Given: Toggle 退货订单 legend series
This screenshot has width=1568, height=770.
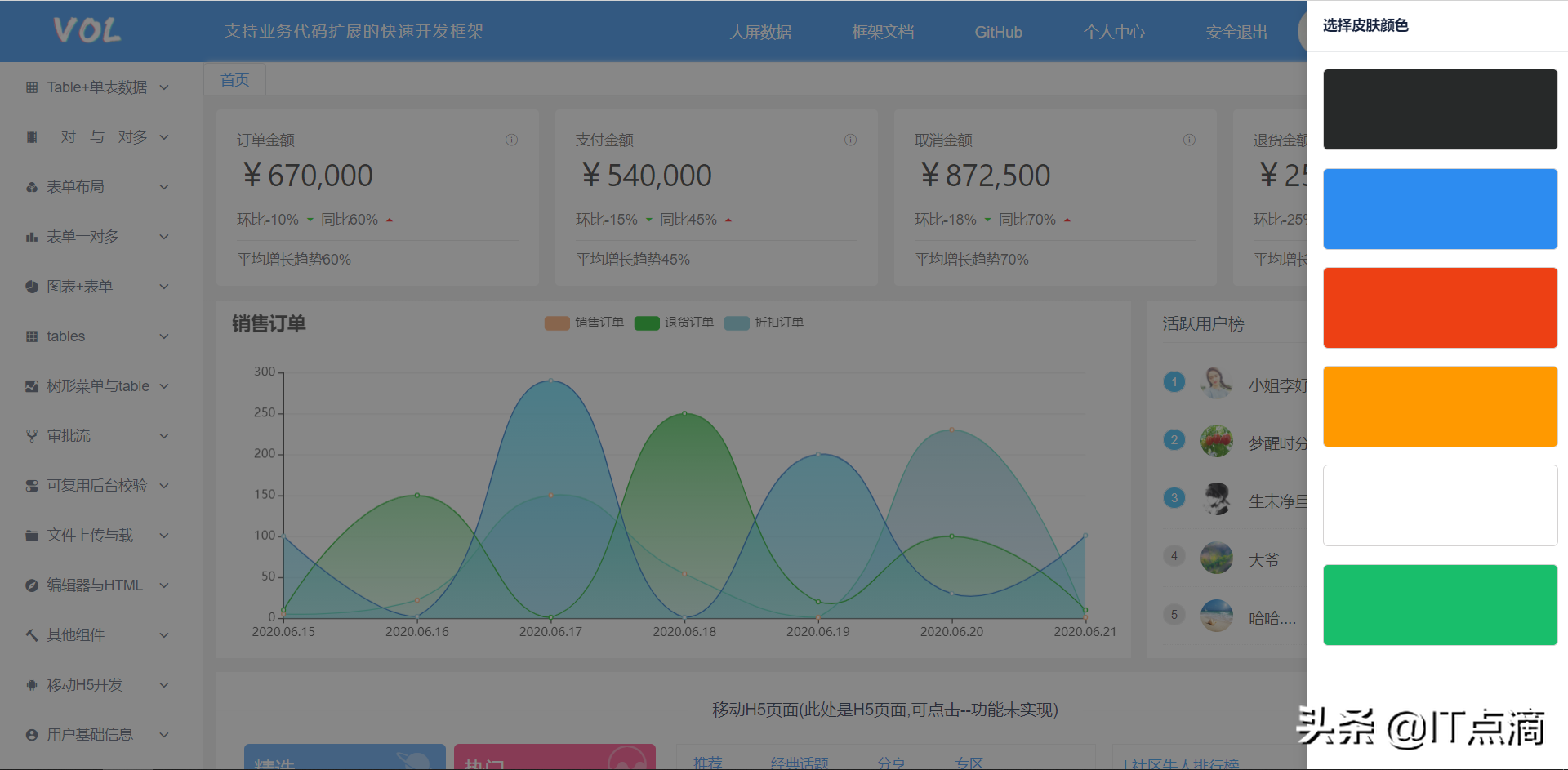Looking at the screenshot, I should 675,323.
